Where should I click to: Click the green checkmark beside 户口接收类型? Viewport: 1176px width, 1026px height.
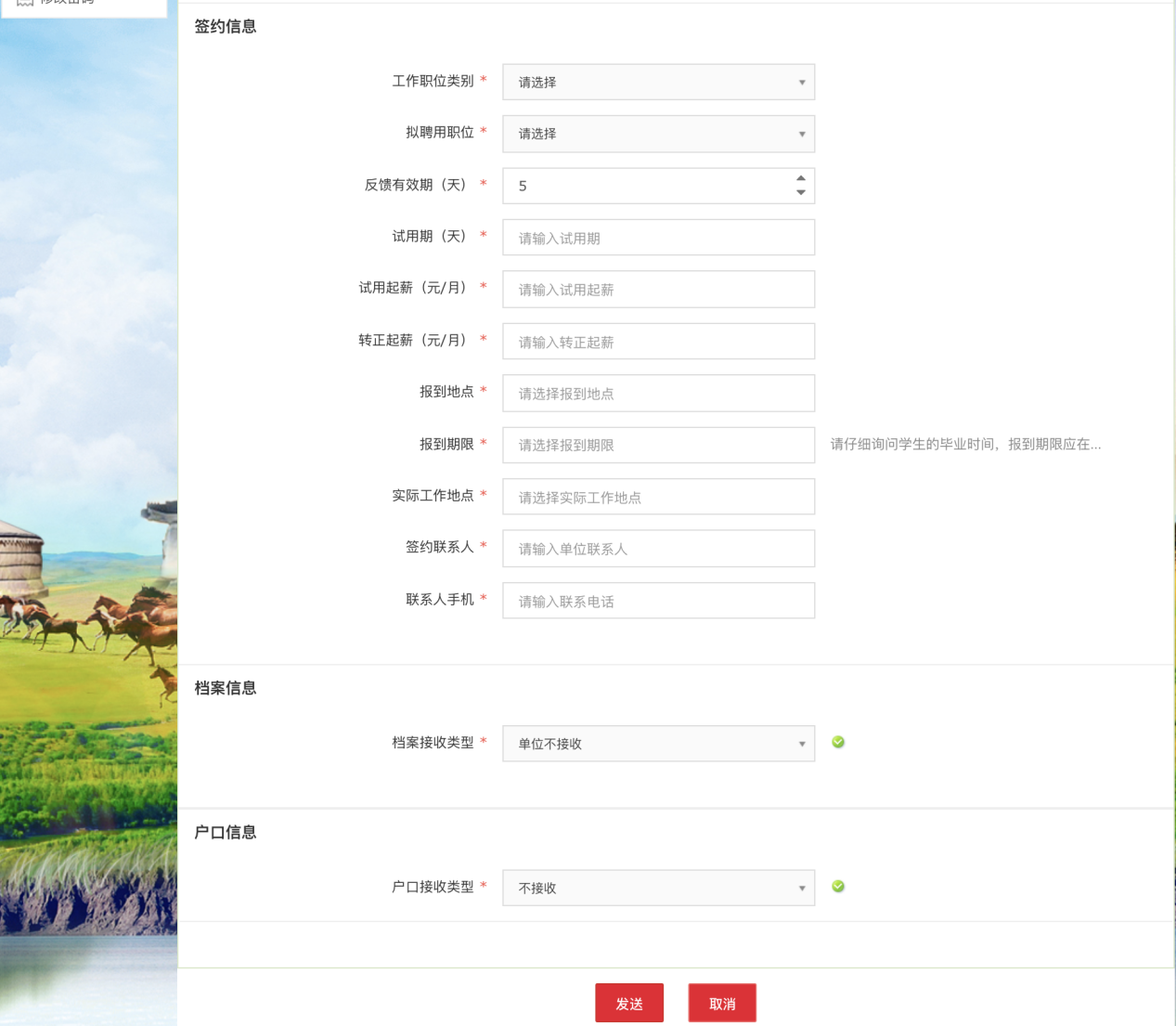click(x=838, y=887)
